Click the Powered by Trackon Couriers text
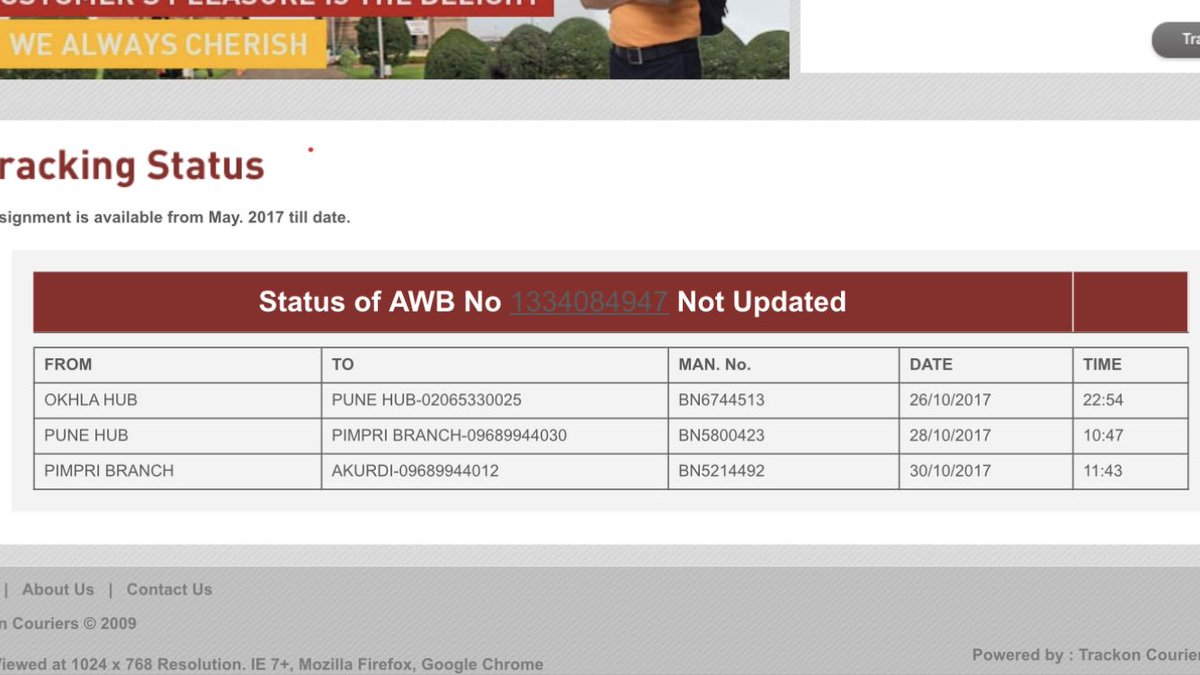 pyautogui.click(x=1086, y=655)
